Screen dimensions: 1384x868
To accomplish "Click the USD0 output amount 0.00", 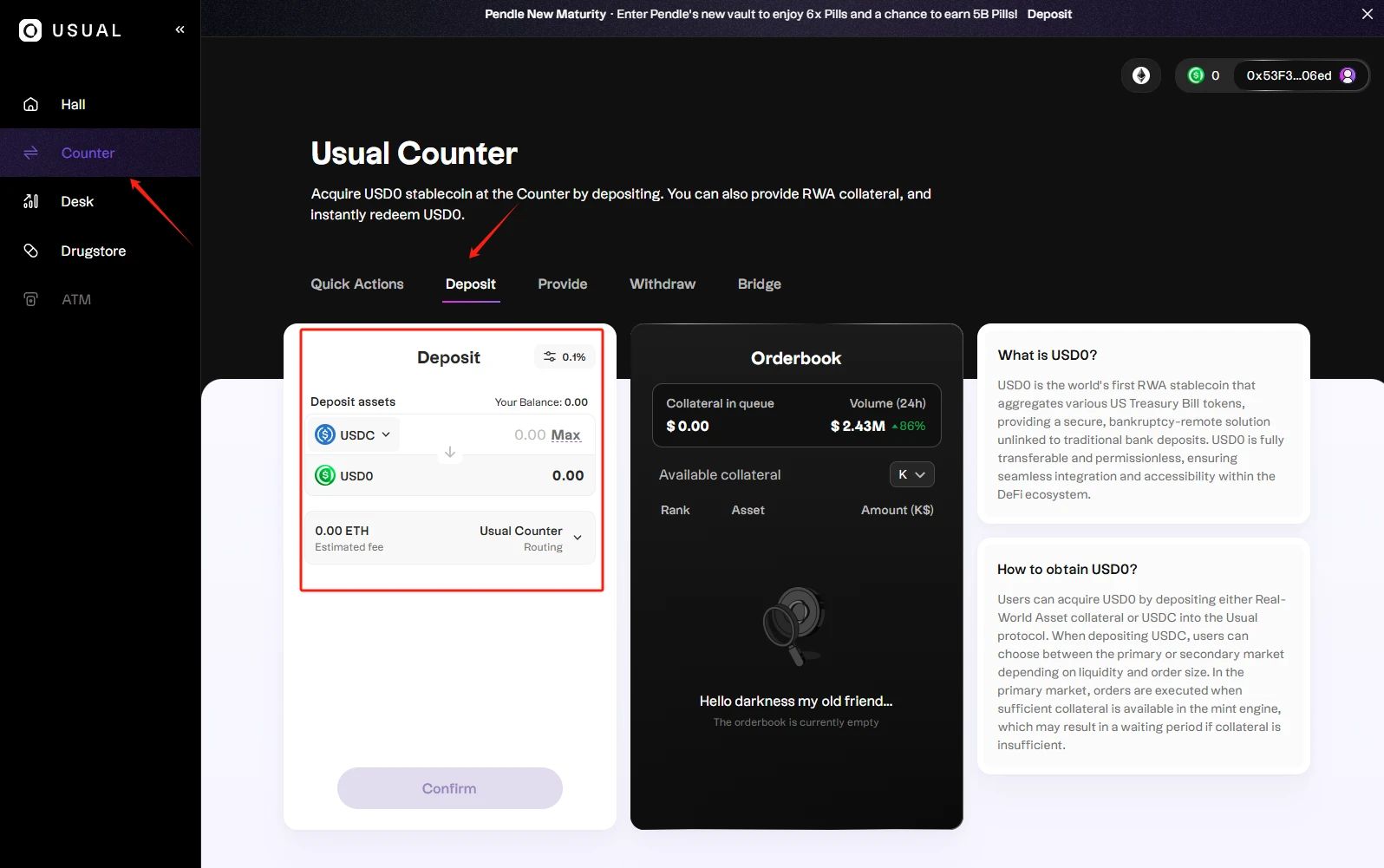I will pyautogui.click(x=568, y=475).
